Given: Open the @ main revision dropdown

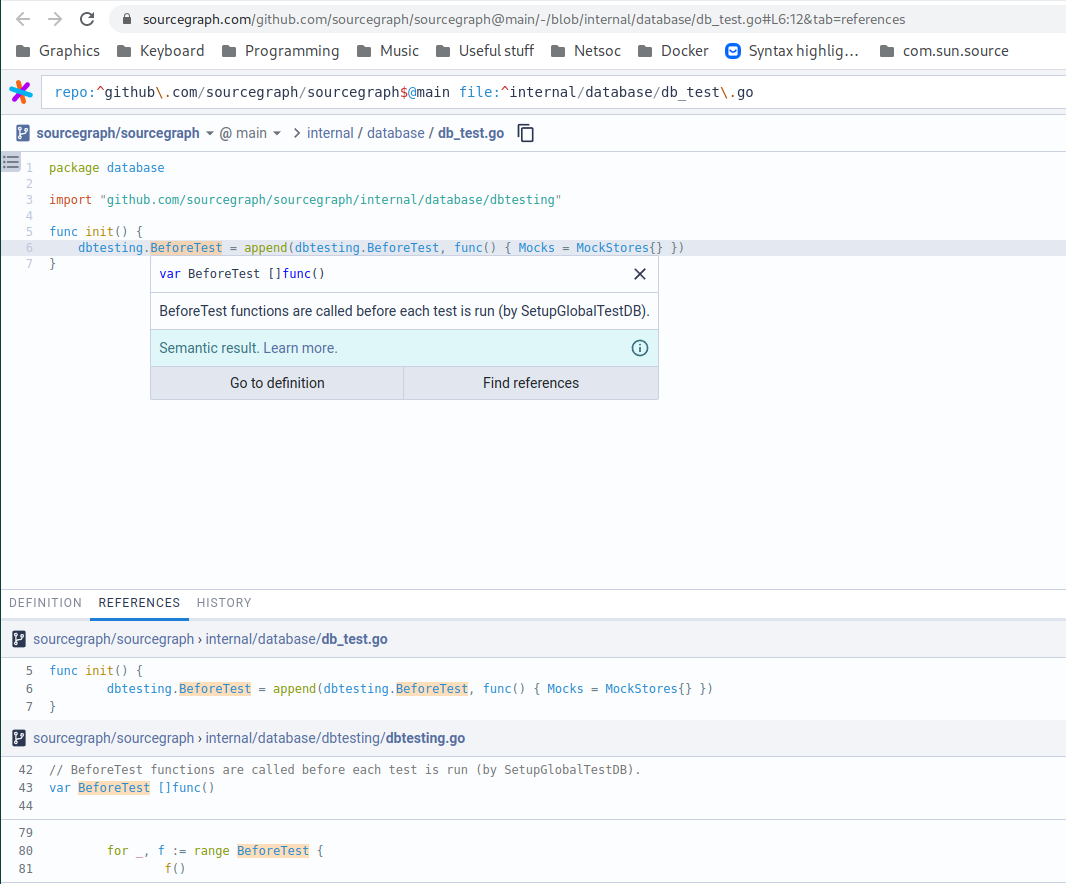Looking at the screenshot, I should [250, 133].
